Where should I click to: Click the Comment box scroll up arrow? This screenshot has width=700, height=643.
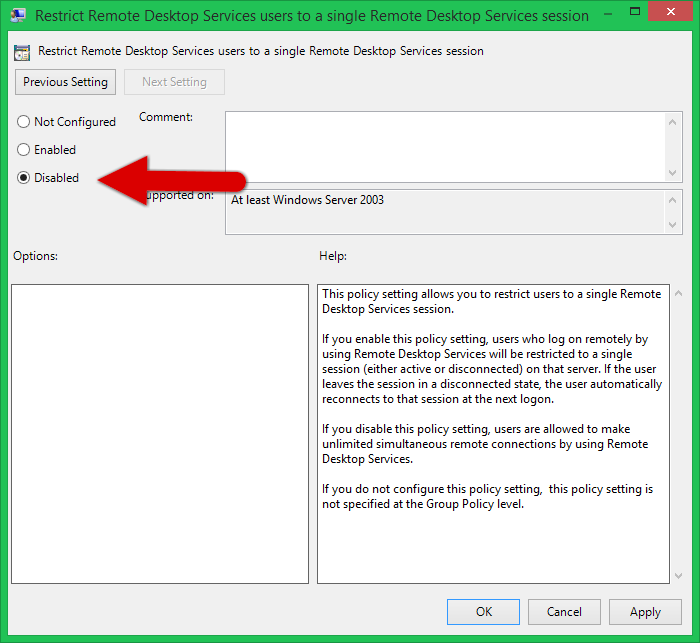pyautogui.click(x=674, y=121)
